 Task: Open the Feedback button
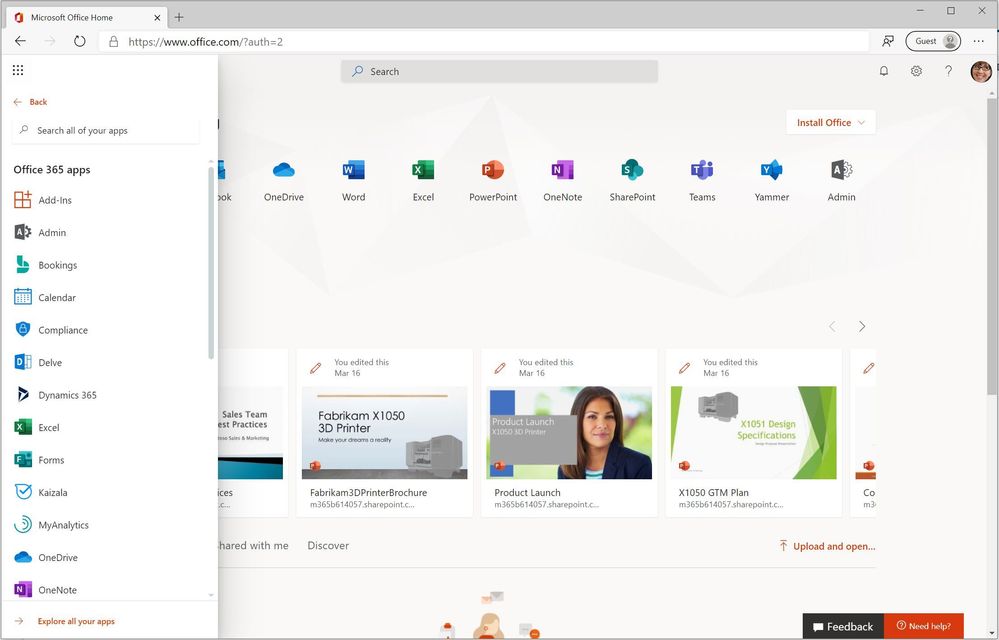tap(843, 627)
